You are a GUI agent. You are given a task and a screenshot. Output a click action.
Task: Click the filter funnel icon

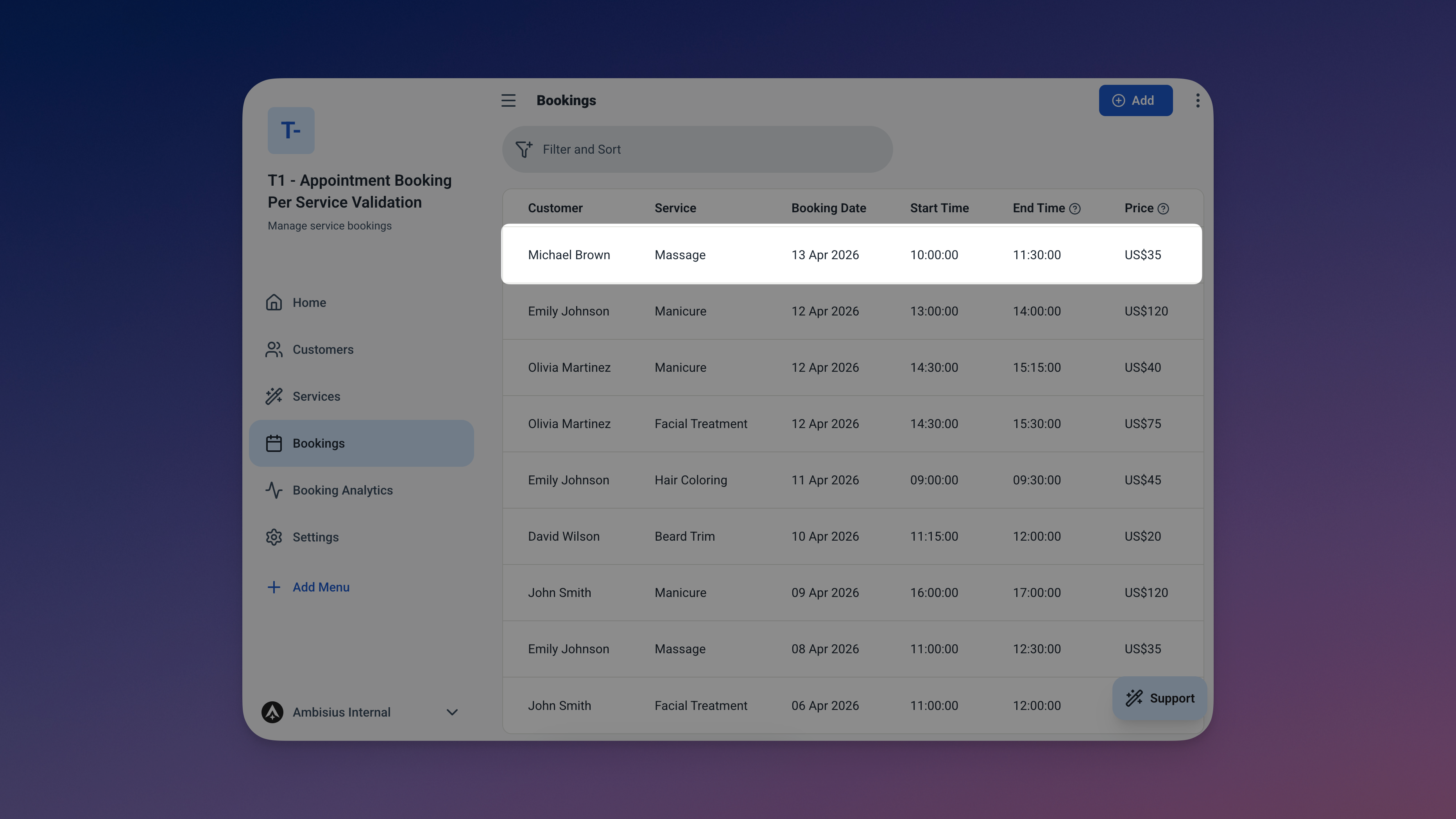(x=523, y=149)
